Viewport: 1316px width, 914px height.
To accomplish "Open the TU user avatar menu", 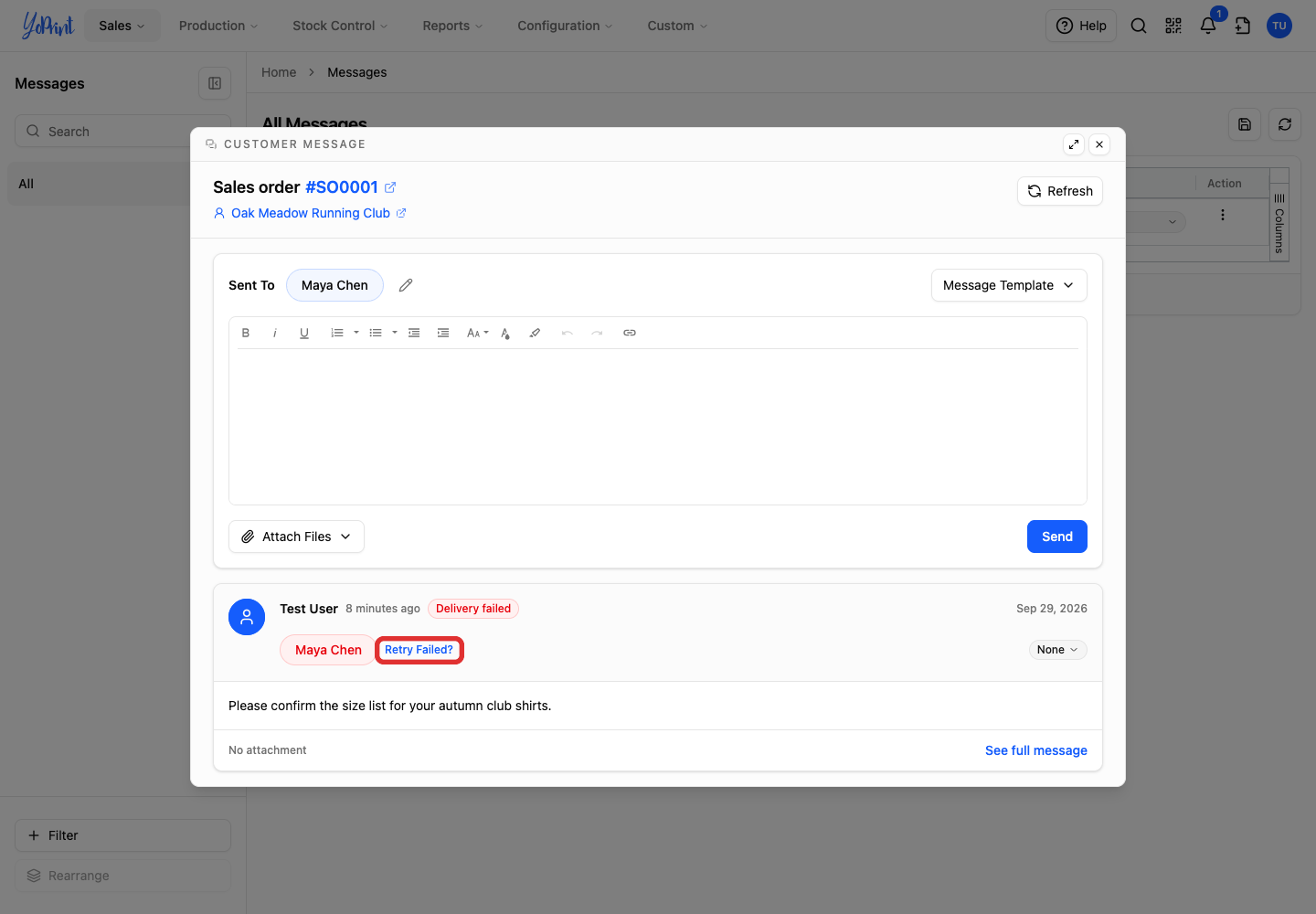I will (x=1279, y=26).
